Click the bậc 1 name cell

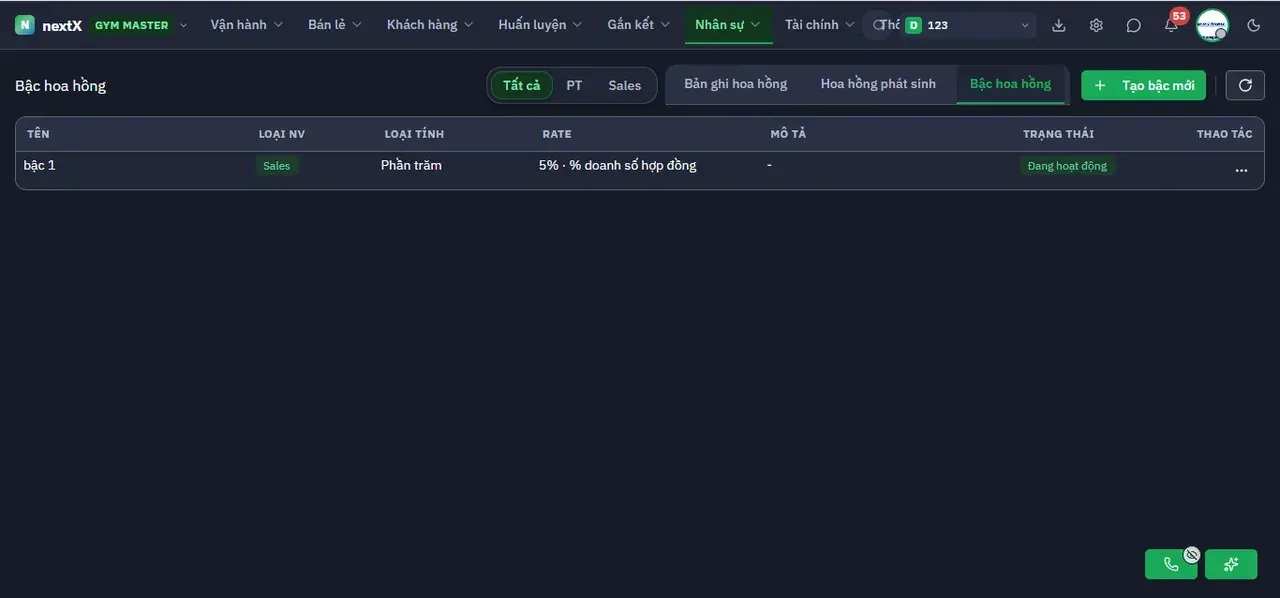click(40, 165)
